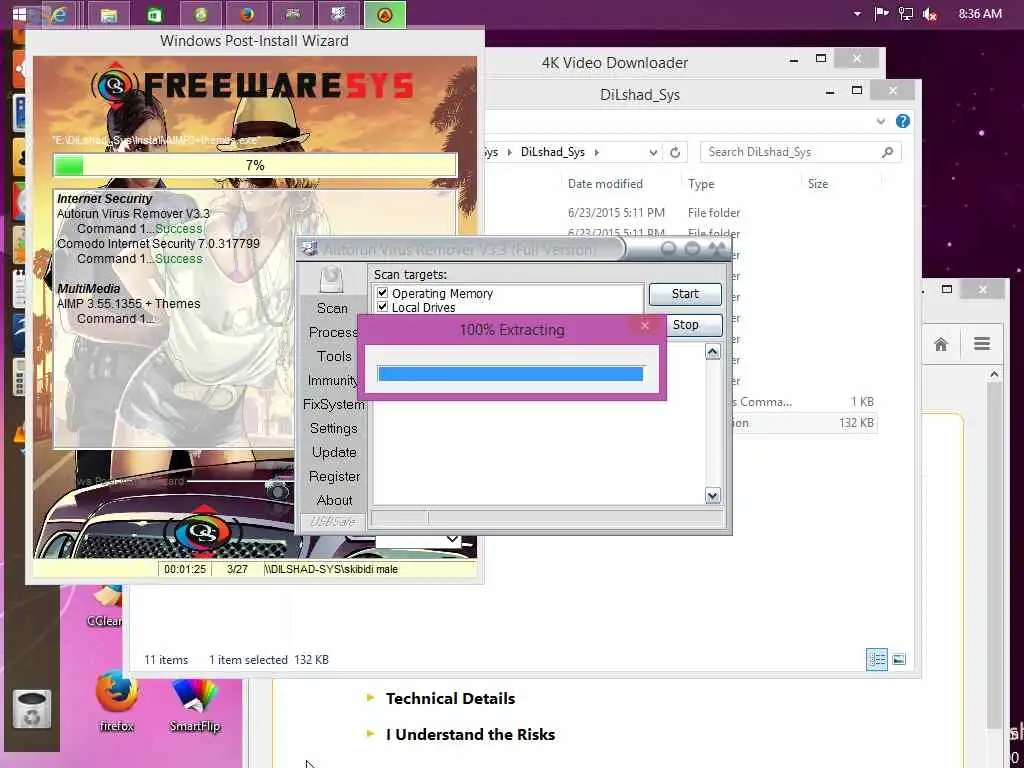Select the 132 KB file row

pos(803,423)
